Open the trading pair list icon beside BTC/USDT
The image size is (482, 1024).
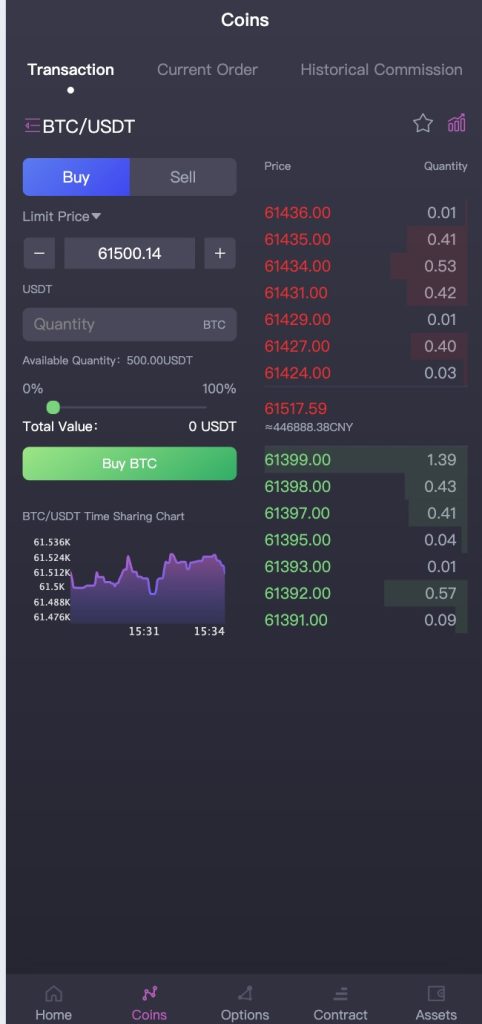32,125
